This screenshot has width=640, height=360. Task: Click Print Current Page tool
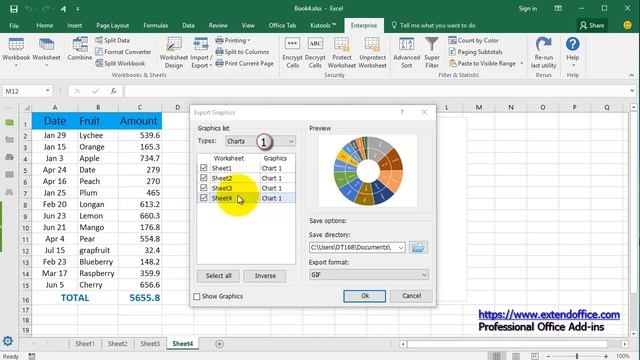(x=244, y=63)
